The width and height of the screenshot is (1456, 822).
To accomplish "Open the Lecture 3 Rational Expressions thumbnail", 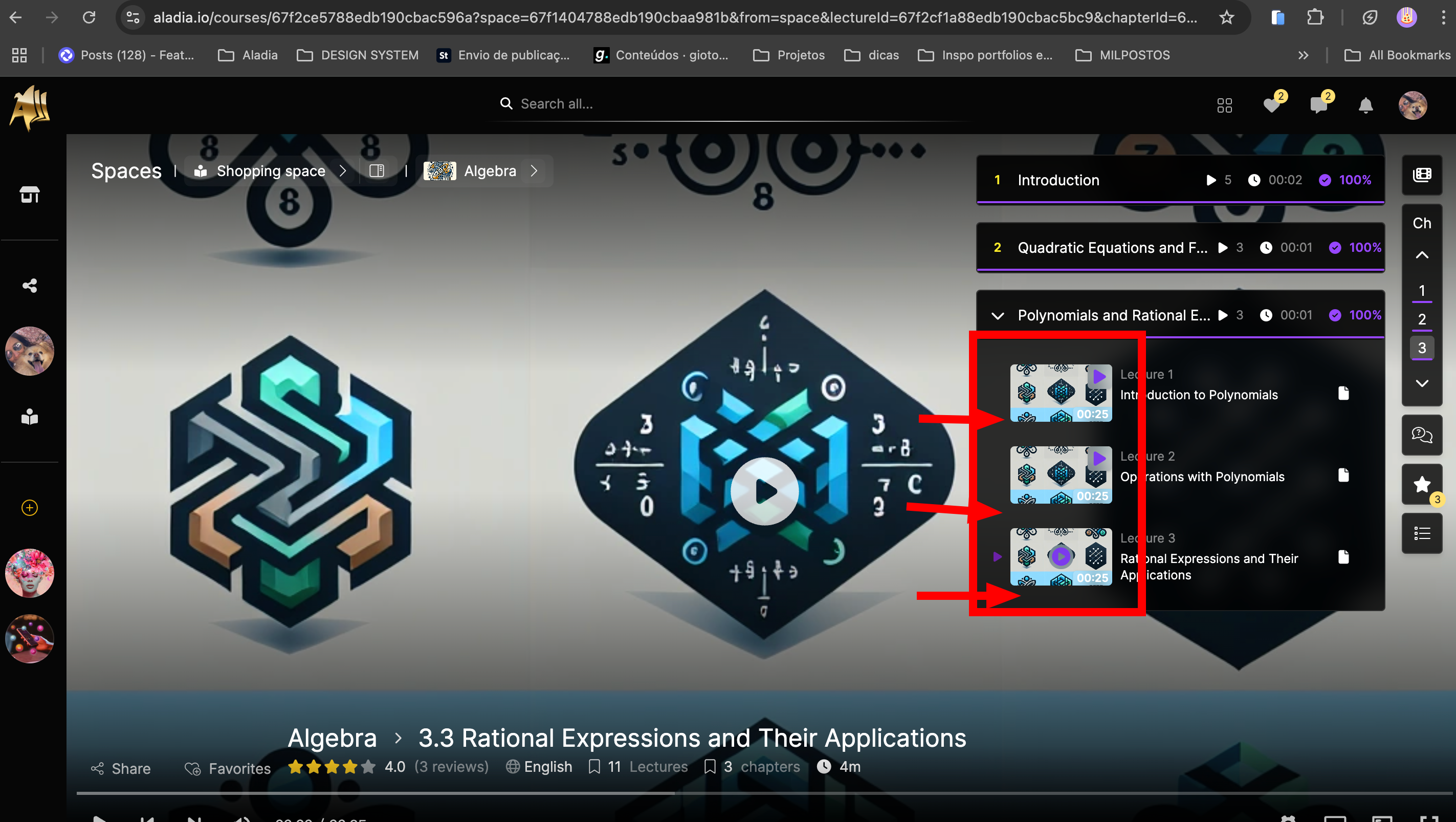I will [x=1061, y=557].
